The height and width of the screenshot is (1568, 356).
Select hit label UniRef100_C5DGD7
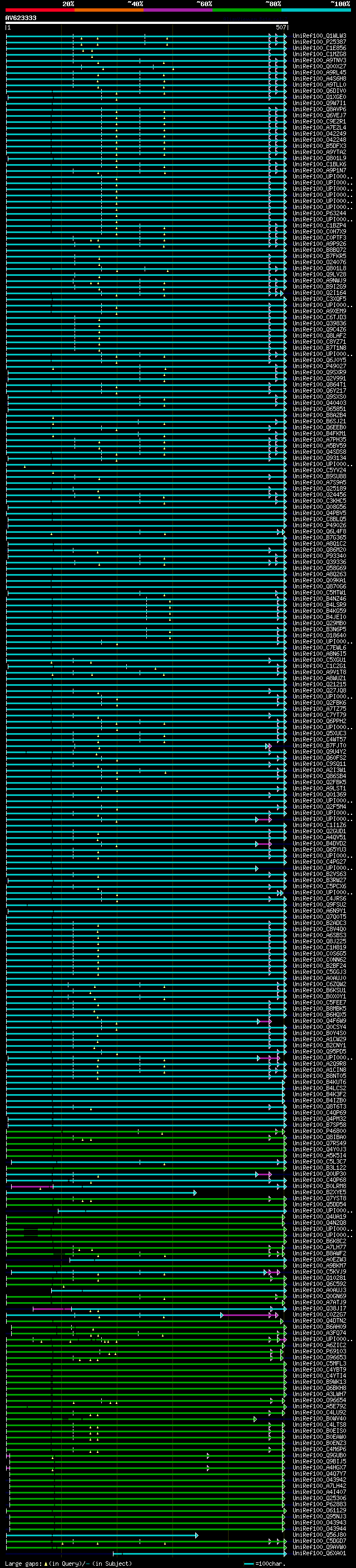(319, 1541)
